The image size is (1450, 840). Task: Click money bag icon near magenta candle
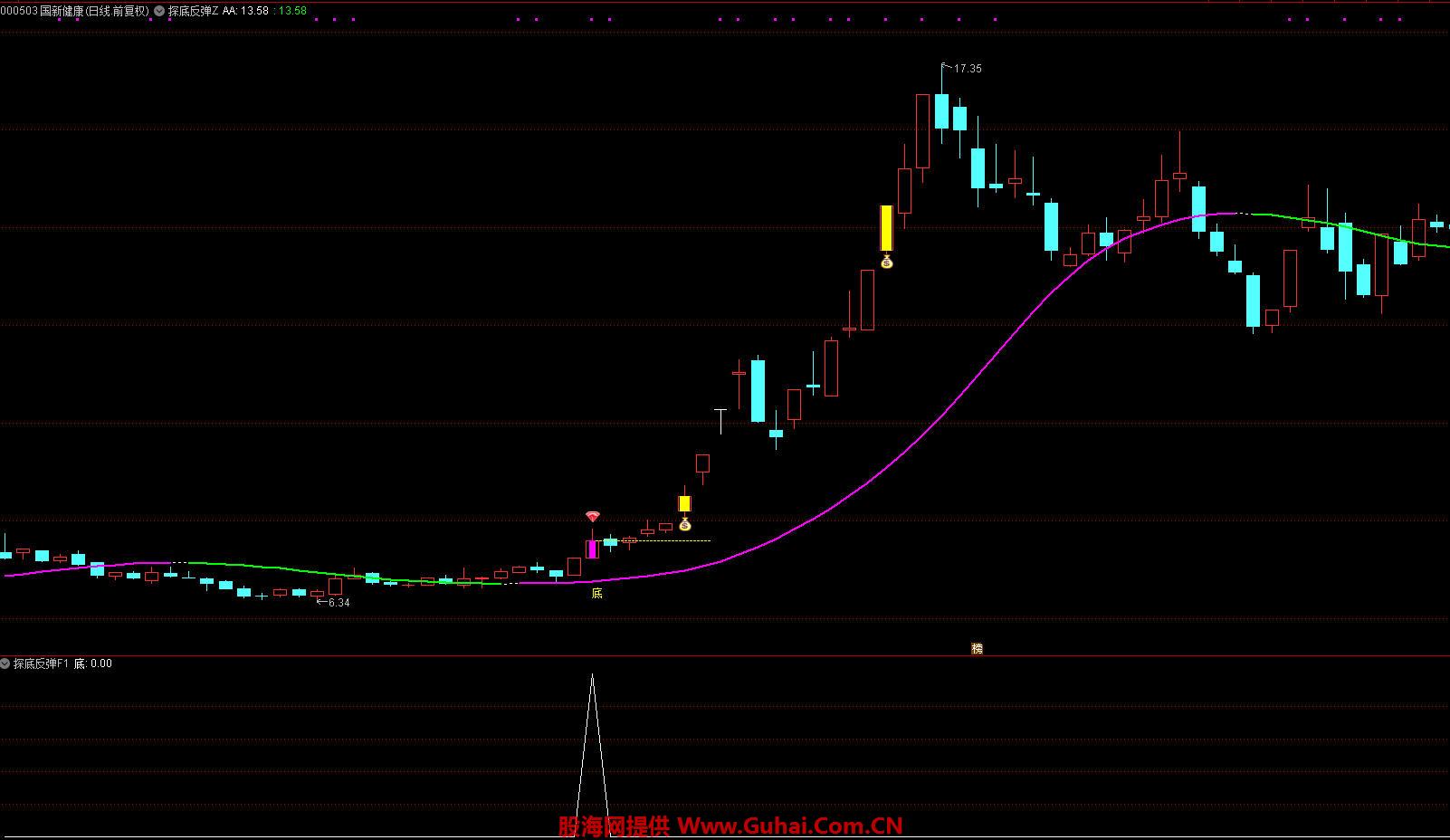[x=685, y=523]
